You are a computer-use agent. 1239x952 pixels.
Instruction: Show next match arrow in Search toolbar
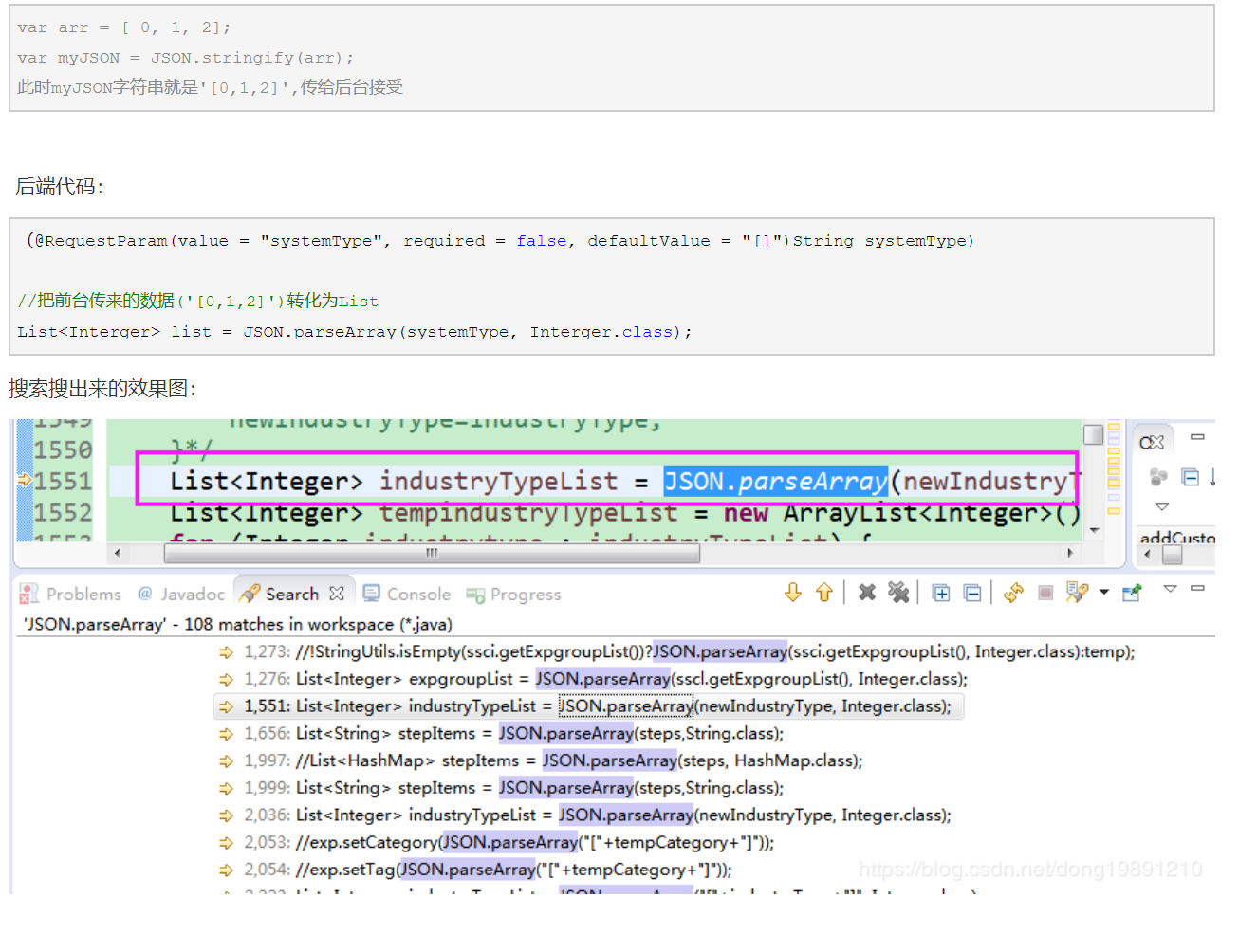point(793,593)
